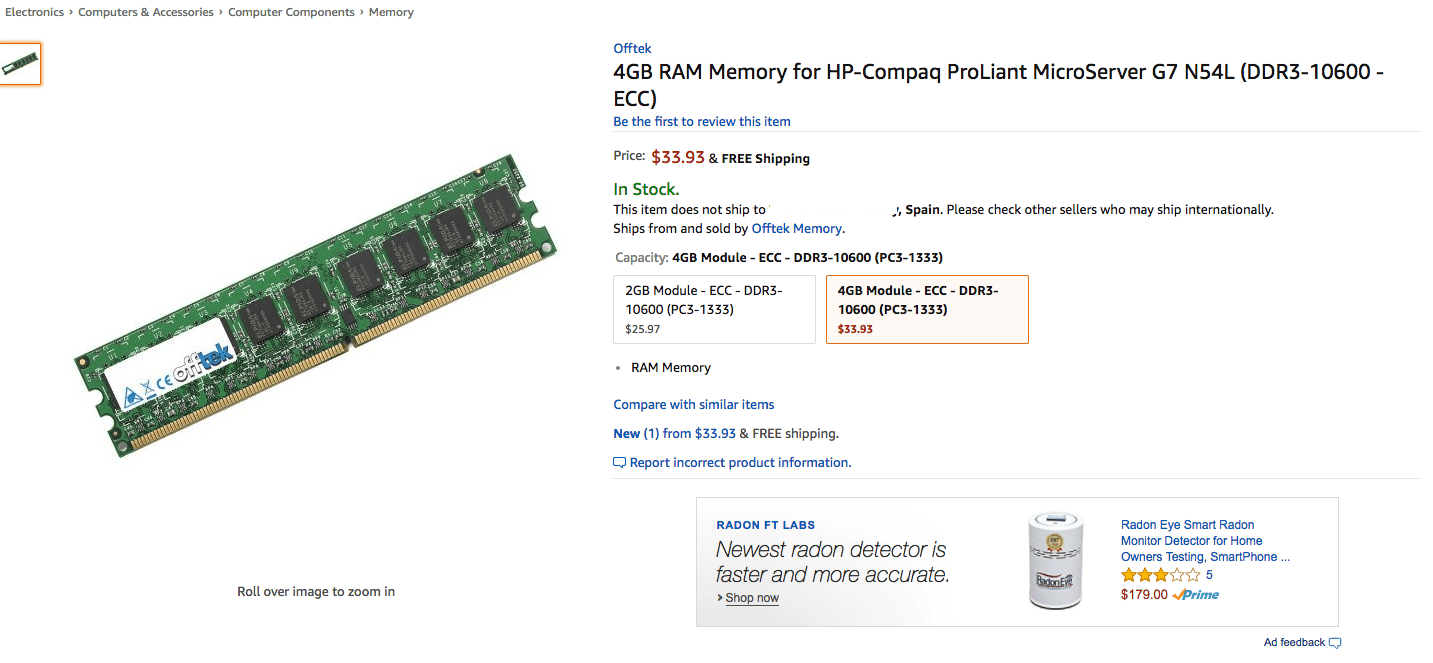The width and height of the screenshot is (1433, 663).
Task: Click the Offtek brand link above title
Action: [x=632, y=48]
